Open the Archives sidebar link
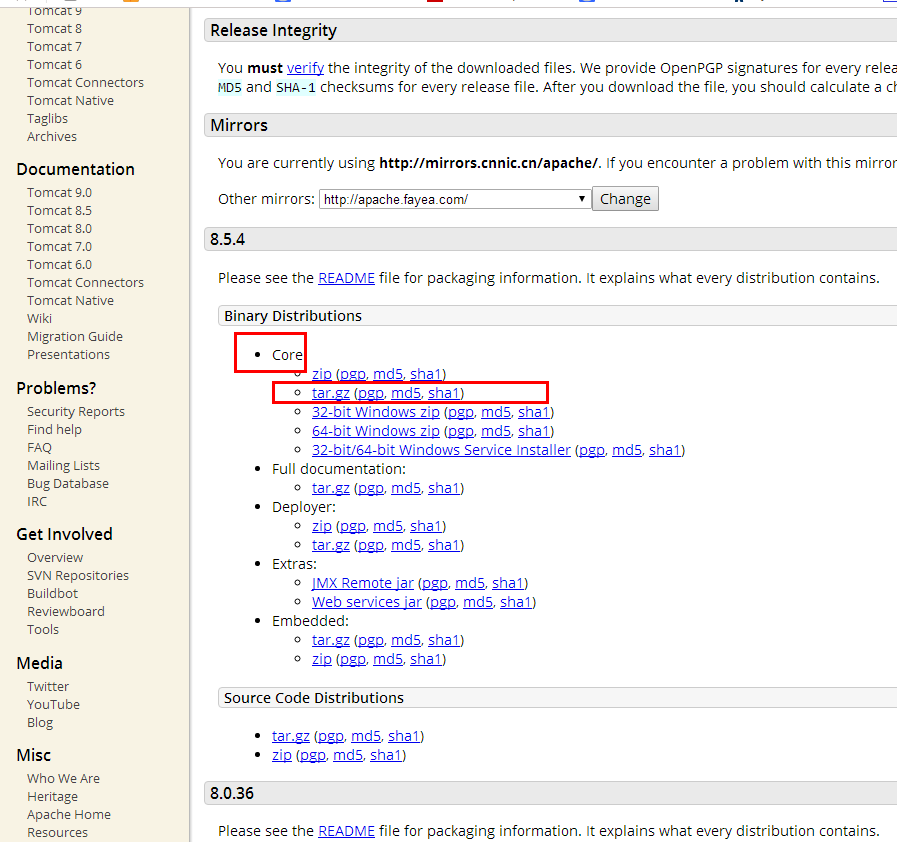The image size is (897, 842). click(x=51, y=137)
